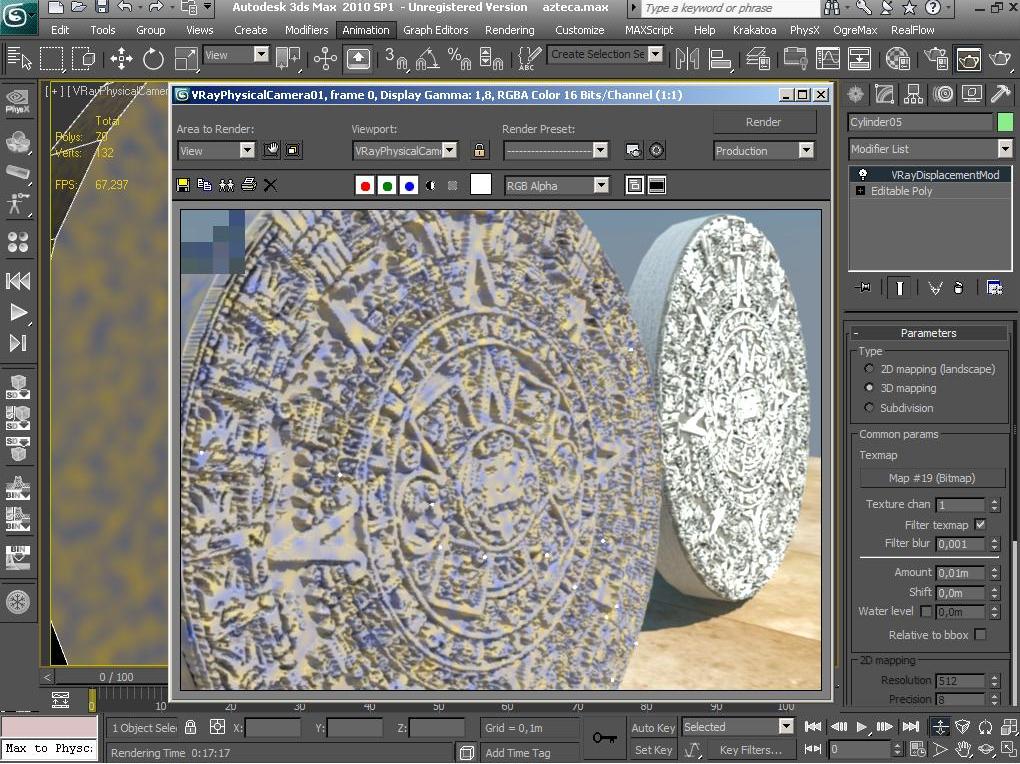Open the Animation menu

point(366,30)
